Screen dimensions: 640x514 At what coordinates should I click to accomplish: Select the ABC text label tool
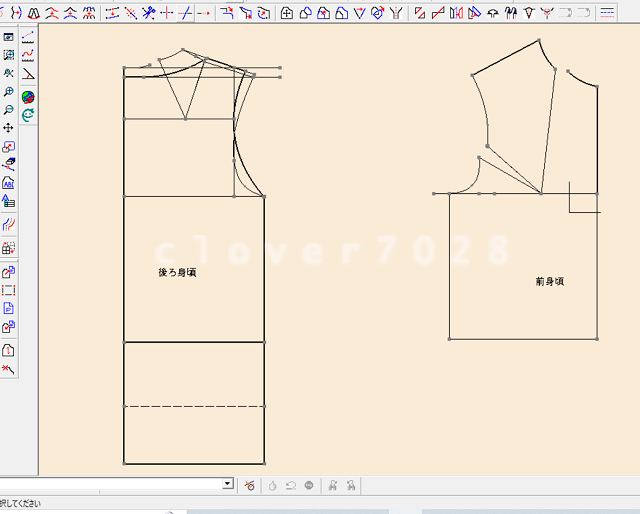pyautogui.click(x=9, y=183)
